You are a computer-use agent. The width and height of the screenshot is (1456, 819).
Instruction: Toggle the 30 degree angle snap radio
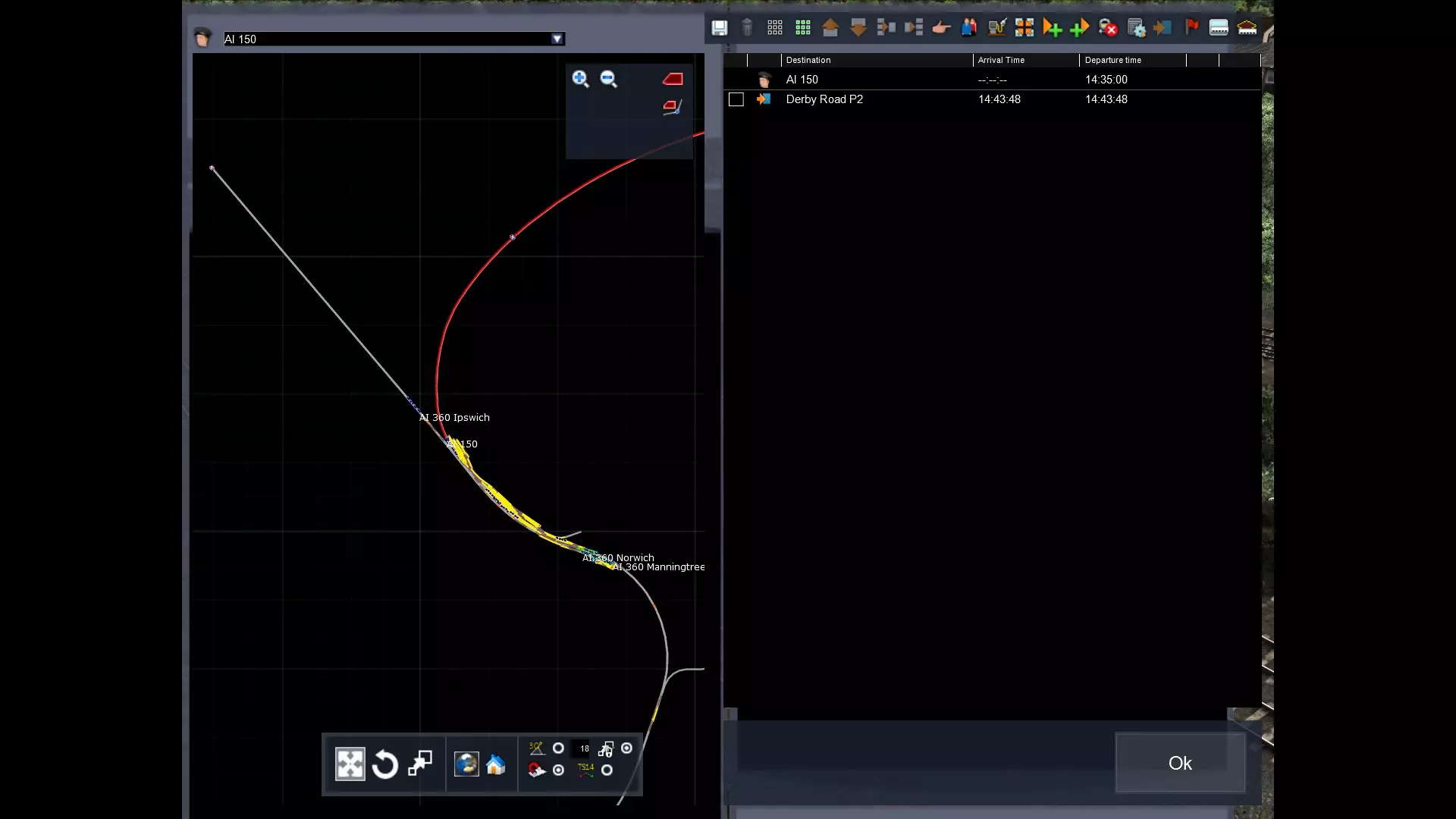[558, 748]
